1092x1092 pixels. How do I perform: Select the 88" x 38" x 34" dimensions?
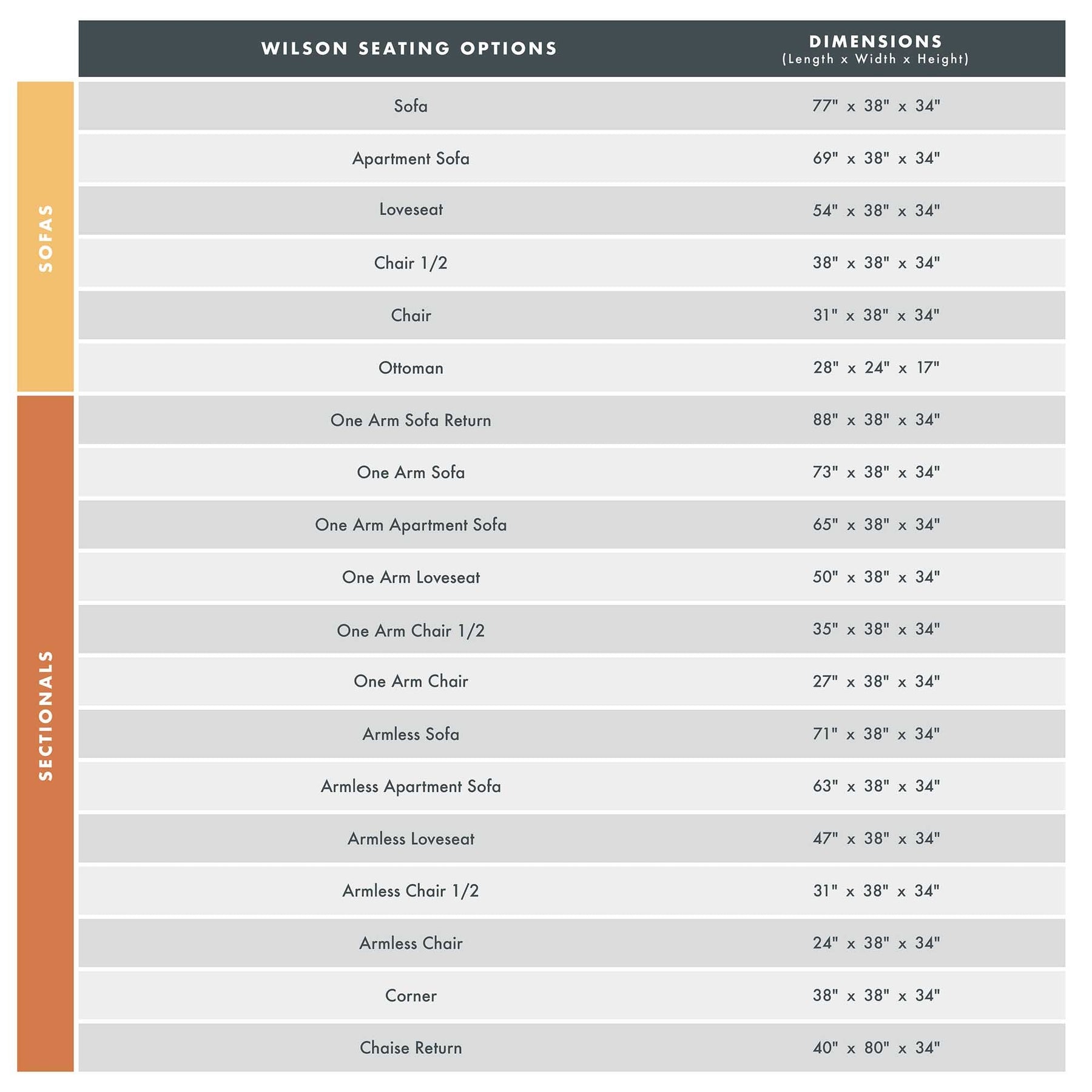tap(876, 420)
